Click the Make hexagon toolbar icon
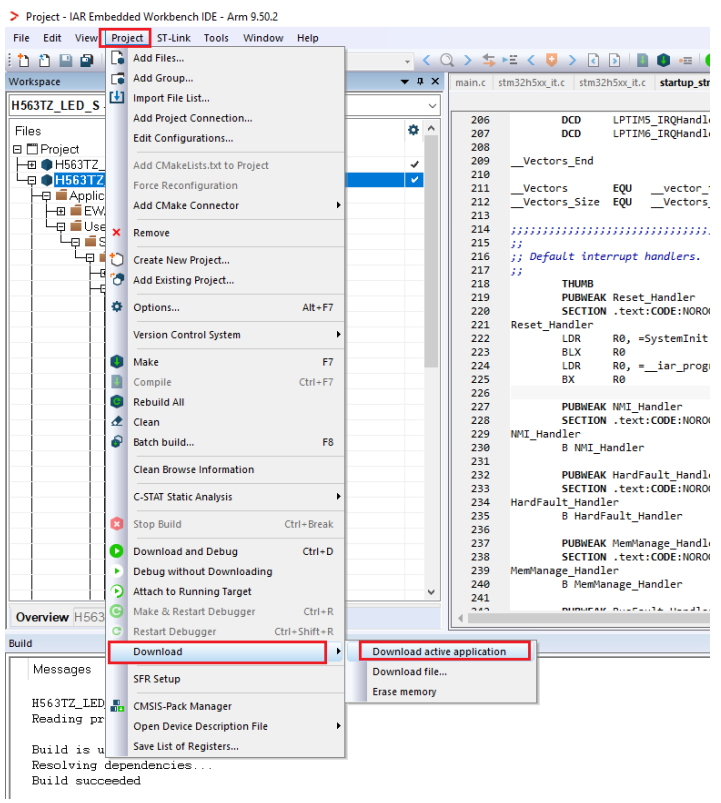This screenshot has height=803, width=721. [663, 60]
